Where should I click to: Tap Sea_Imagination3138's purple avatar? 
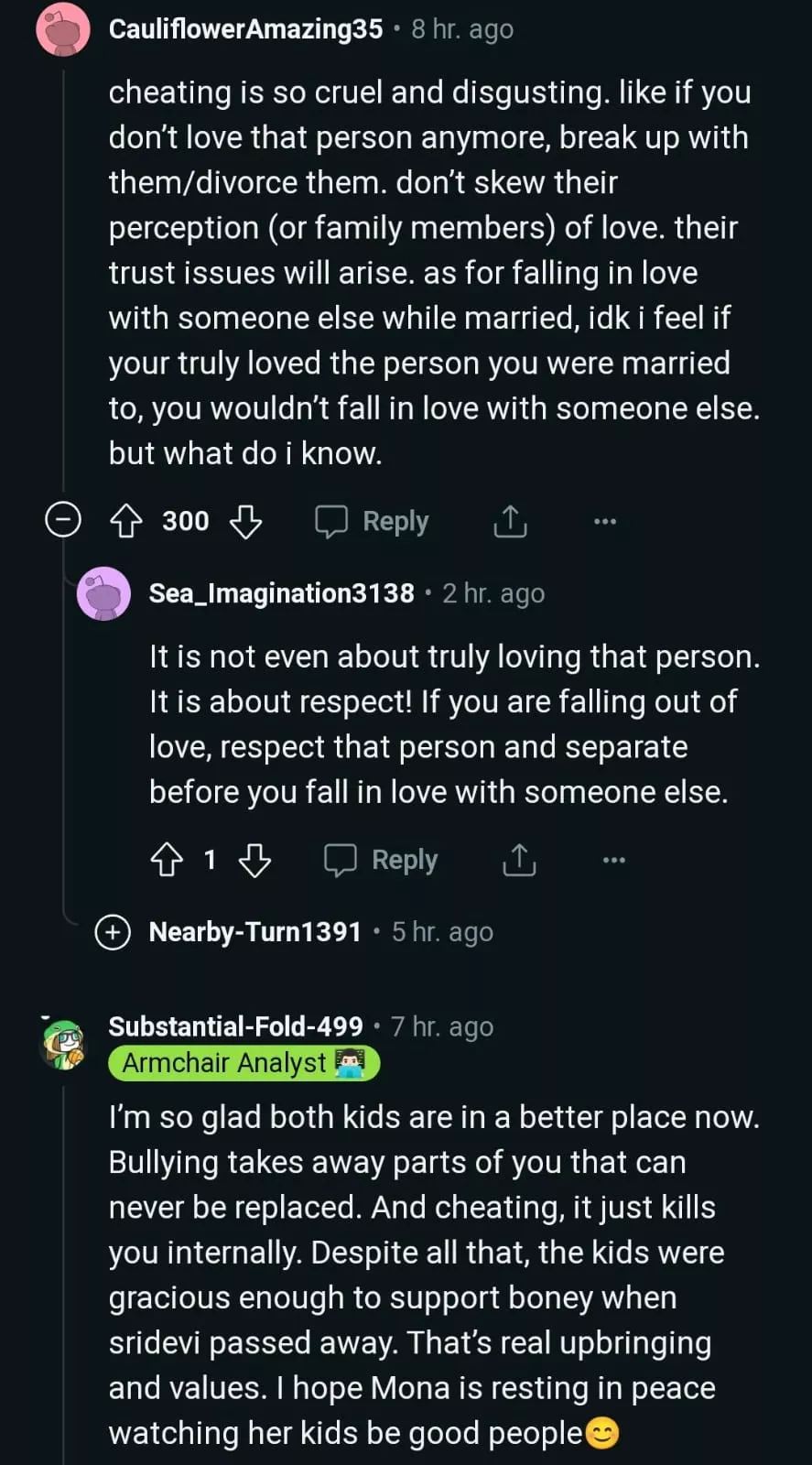click(x=103, y=594)
